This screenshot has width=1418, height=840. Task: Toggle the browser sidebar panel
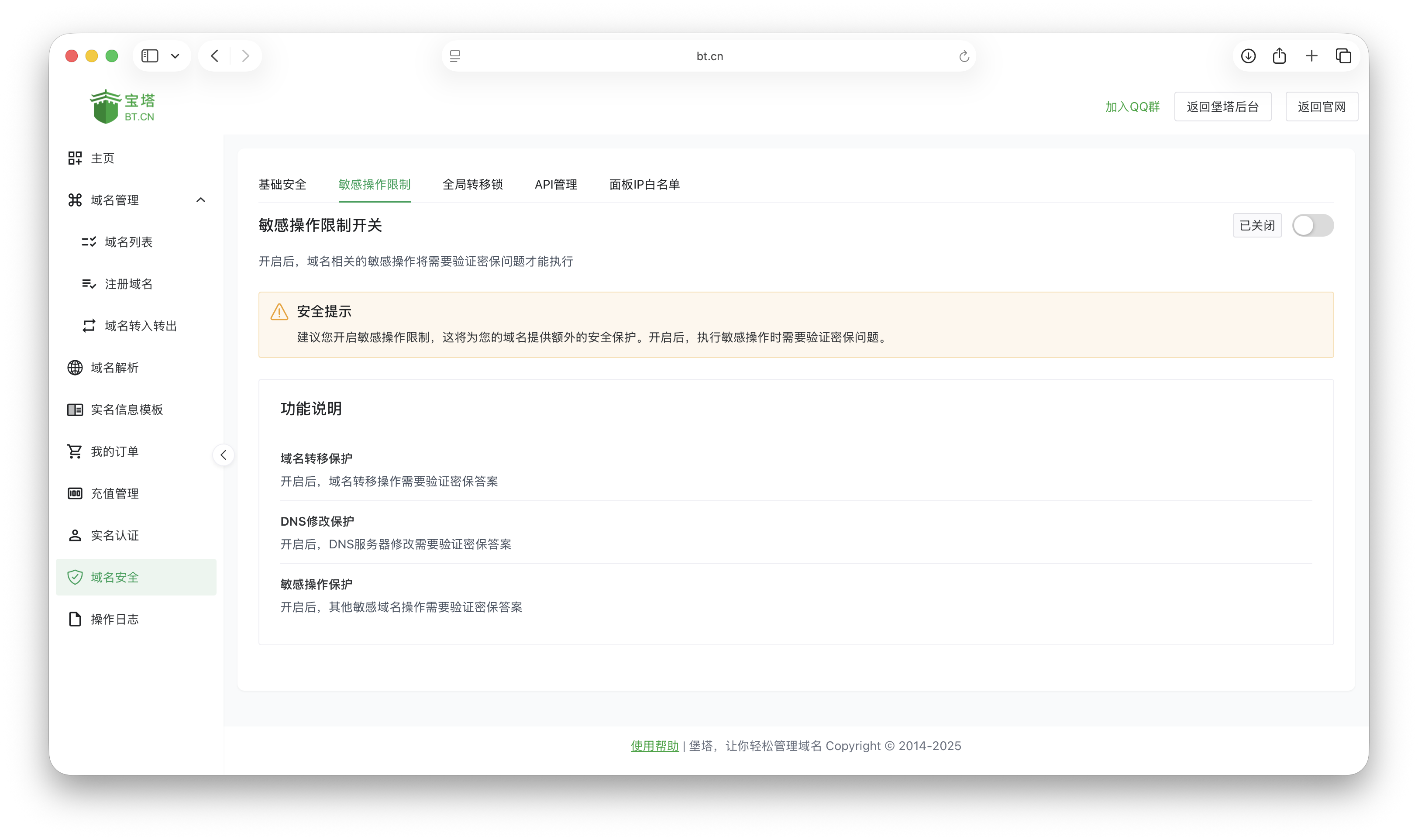click(149, 55)
